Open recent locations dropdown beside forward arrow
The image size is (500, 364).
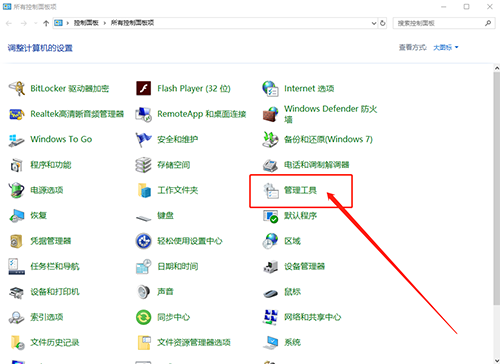(x=35, y=23)
